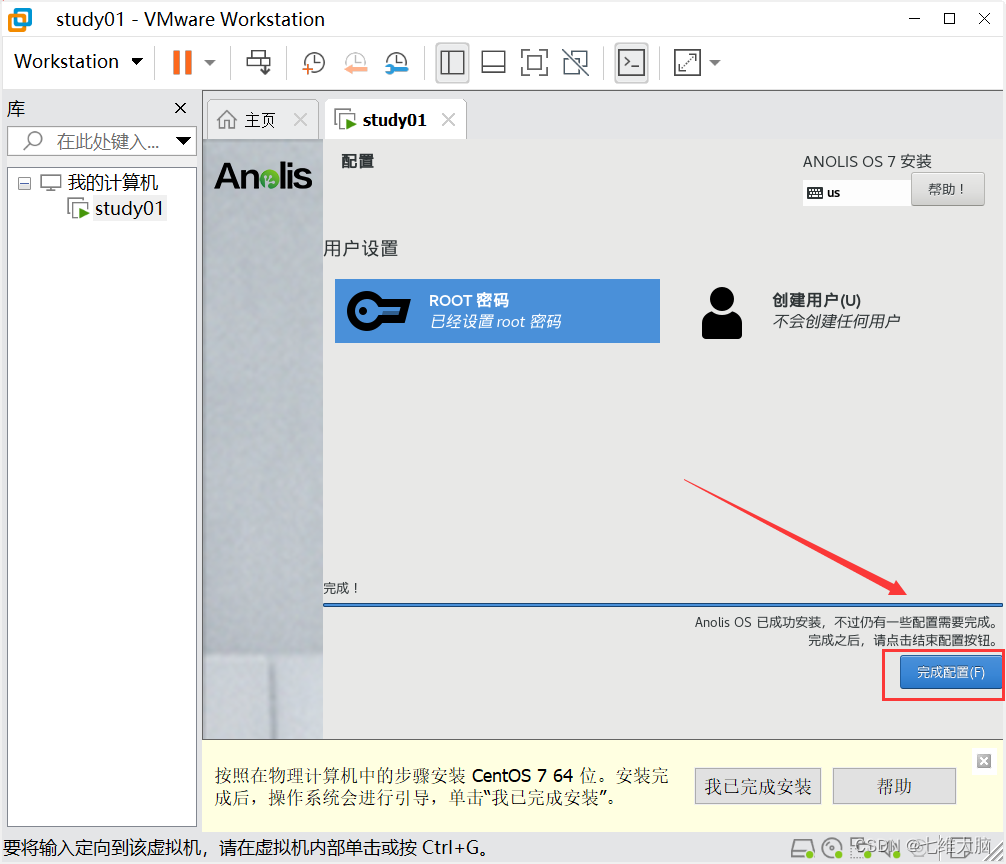This screenshot has height=864, width=1006.
Task: Open the snapshot manager
Action: pyautogui.click(x=397, y=63)
